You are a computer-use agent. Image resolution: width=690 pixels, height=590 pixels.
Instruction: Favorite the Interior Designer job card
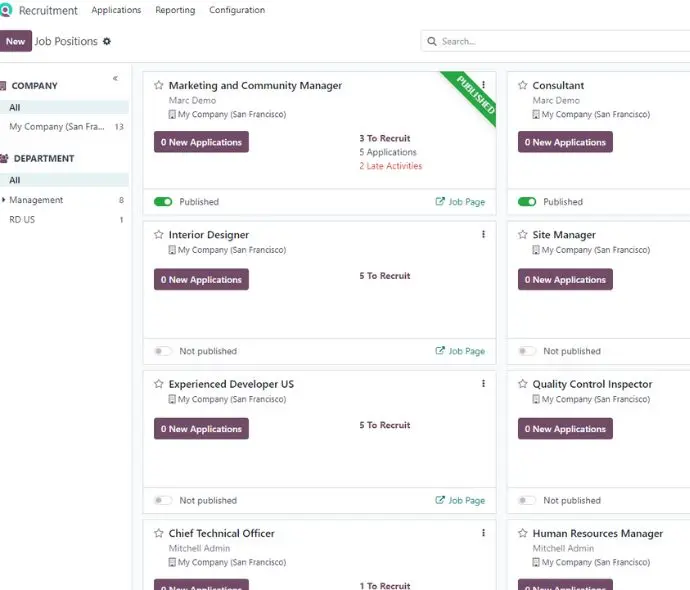(x=159, y=235)
